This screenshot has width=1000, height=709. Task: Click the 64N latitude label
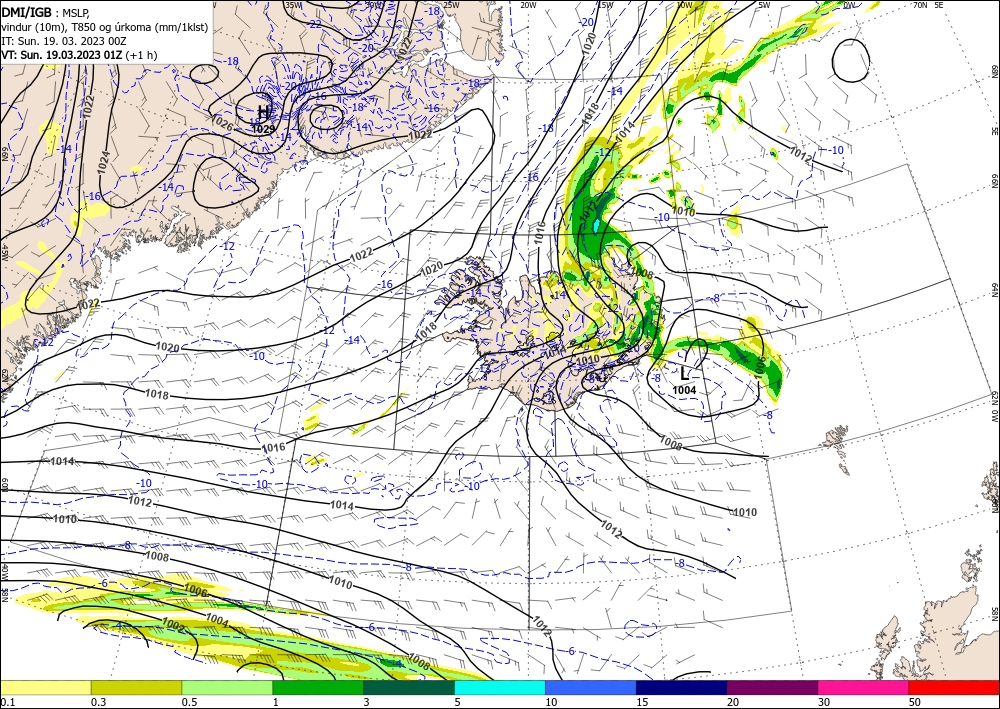click(x=995, y=289)
